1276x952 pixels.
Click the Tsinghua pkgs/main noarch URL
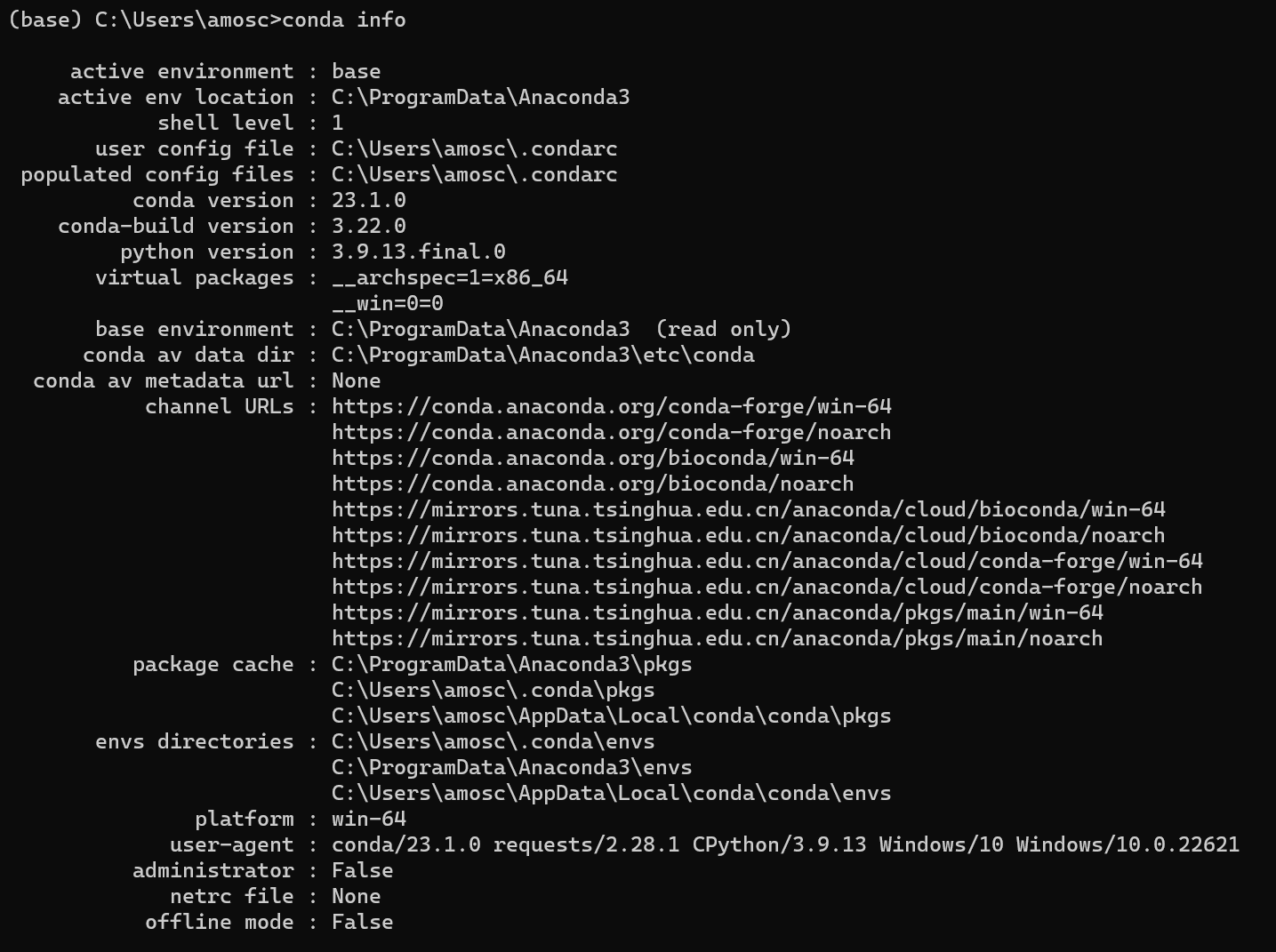[717, 638]
